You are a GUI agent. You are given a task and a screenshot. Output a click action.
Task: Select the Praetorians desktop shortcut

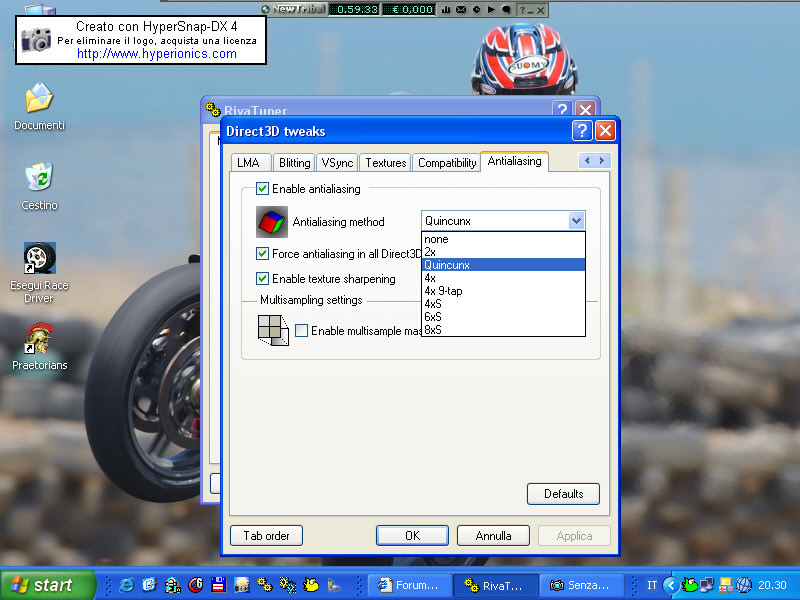coord(39,340)
